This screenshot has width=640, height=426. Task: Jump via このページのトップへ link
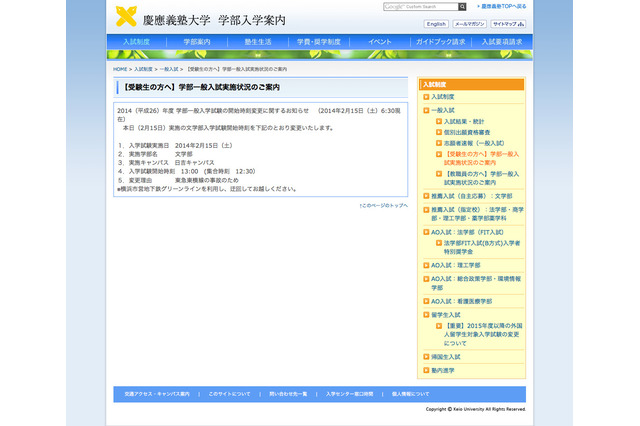coord(384,206)
